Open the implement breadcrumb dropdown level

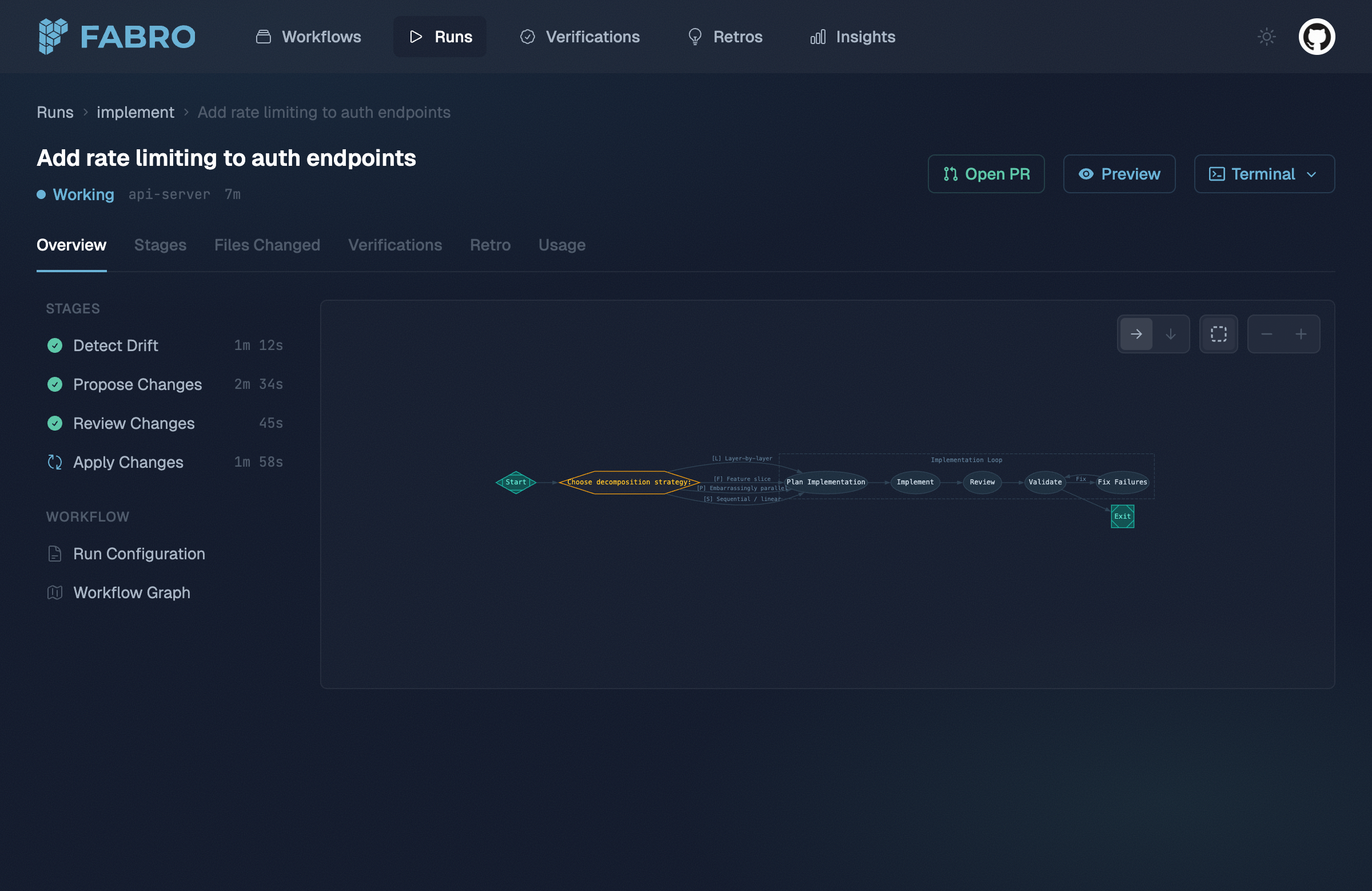pyautogui.click(x=135, y=112)
